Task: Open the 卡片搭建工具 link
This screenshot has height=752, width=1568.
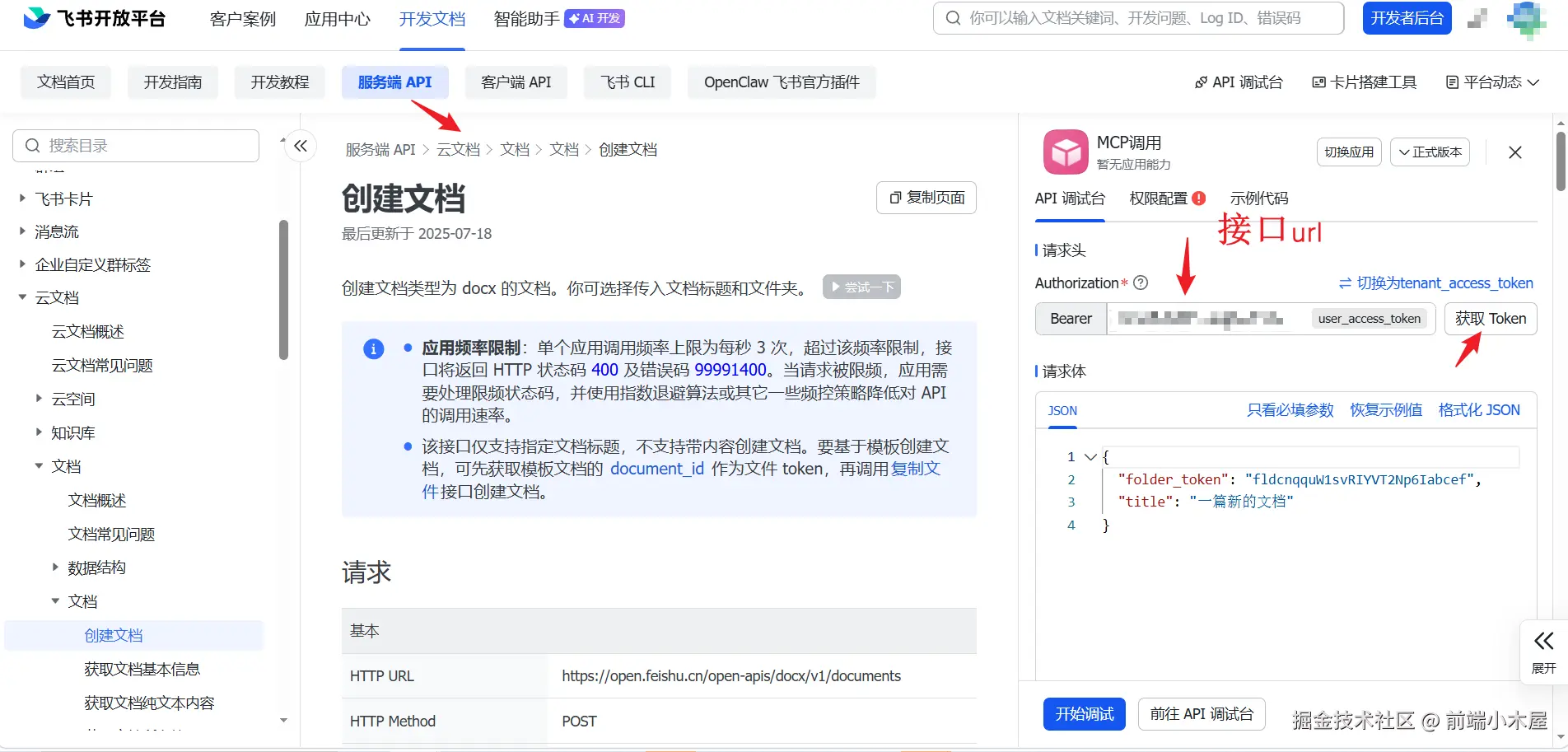Action: (x=1364, y=82)
